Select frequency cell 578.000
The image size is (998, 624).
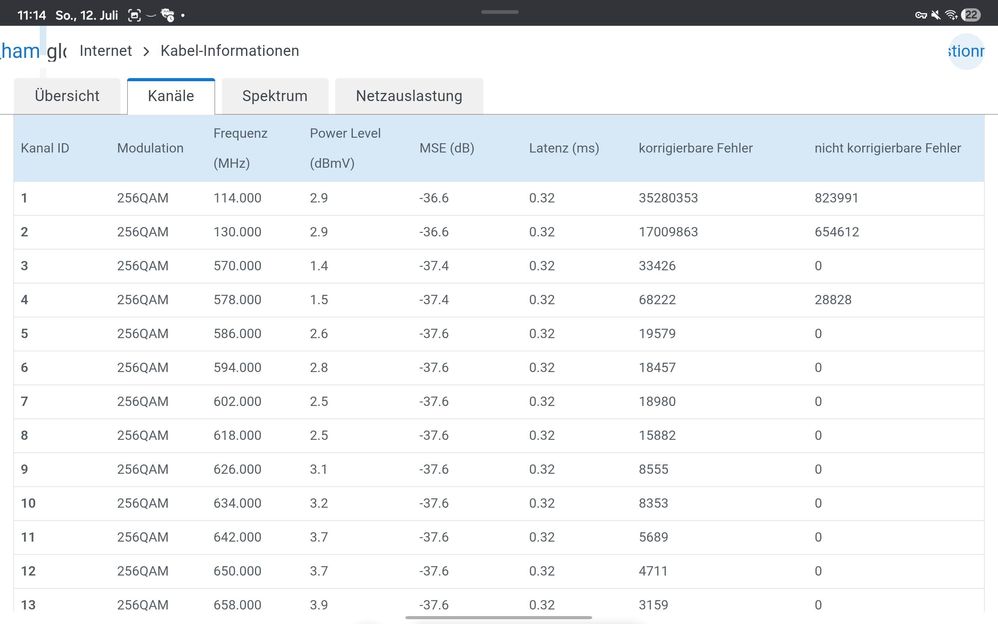237,300
